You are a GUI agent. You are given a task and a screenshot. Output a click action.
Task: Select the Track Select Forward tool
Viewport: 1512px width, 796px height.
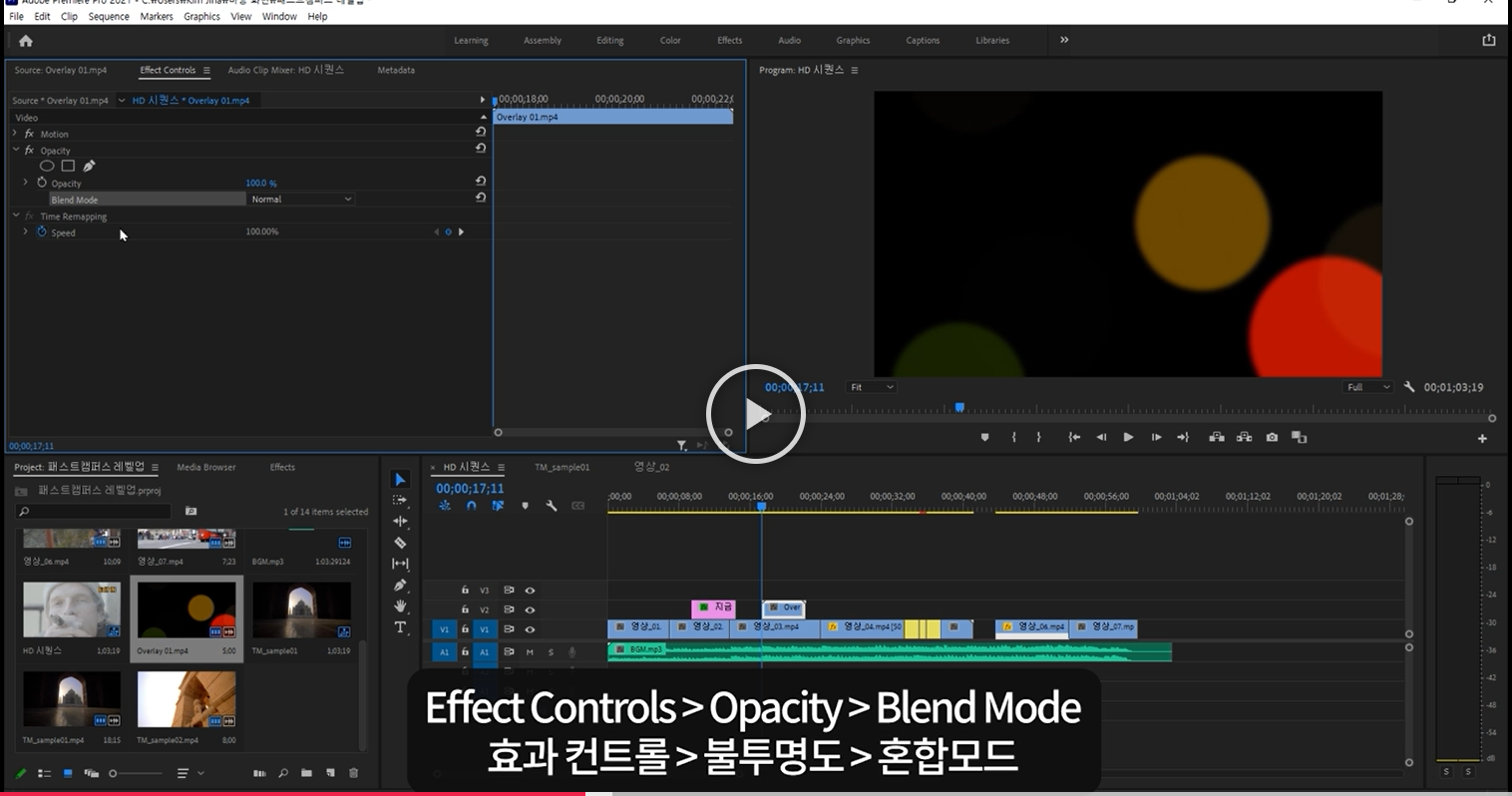[401, 501]
